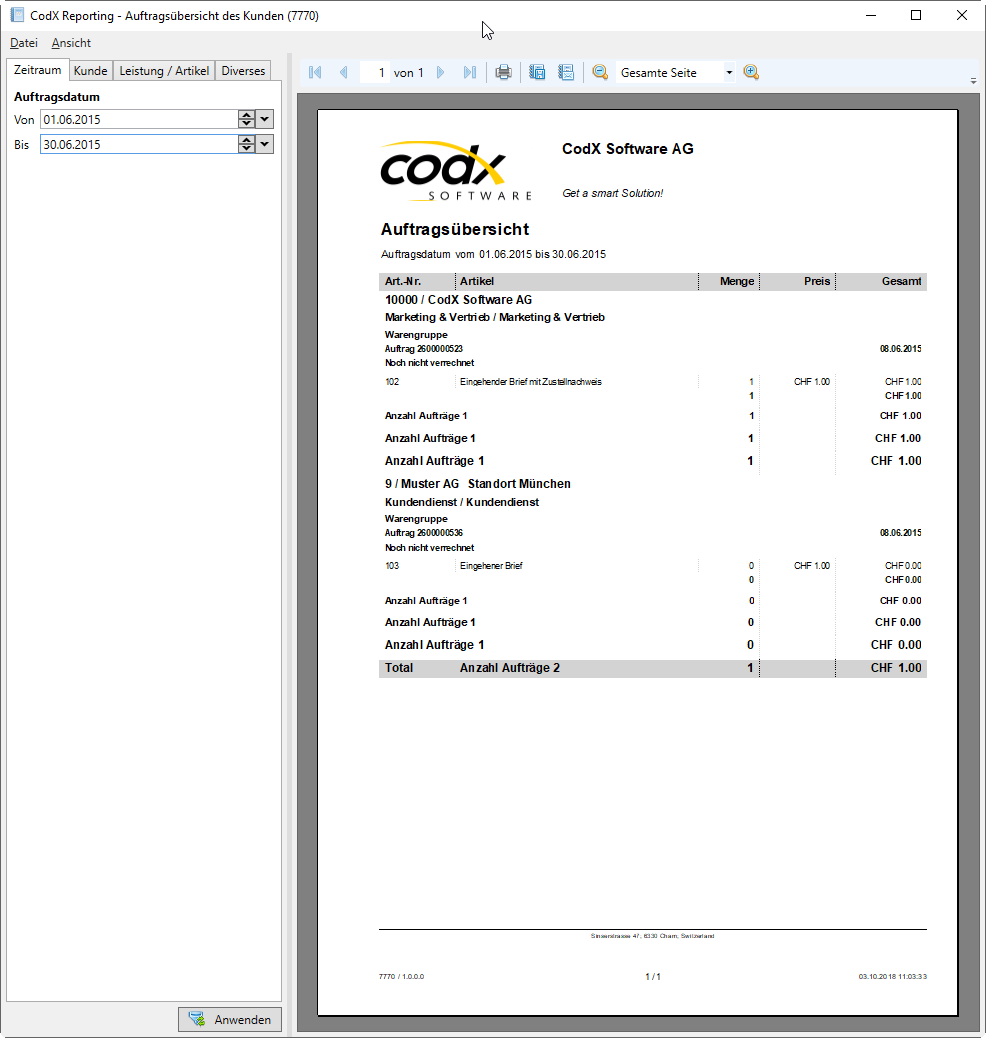The image size is (986, 1038).
Task: Click the Von date spinner arrows
Action: pyautogui.click(x=246, y=119)
